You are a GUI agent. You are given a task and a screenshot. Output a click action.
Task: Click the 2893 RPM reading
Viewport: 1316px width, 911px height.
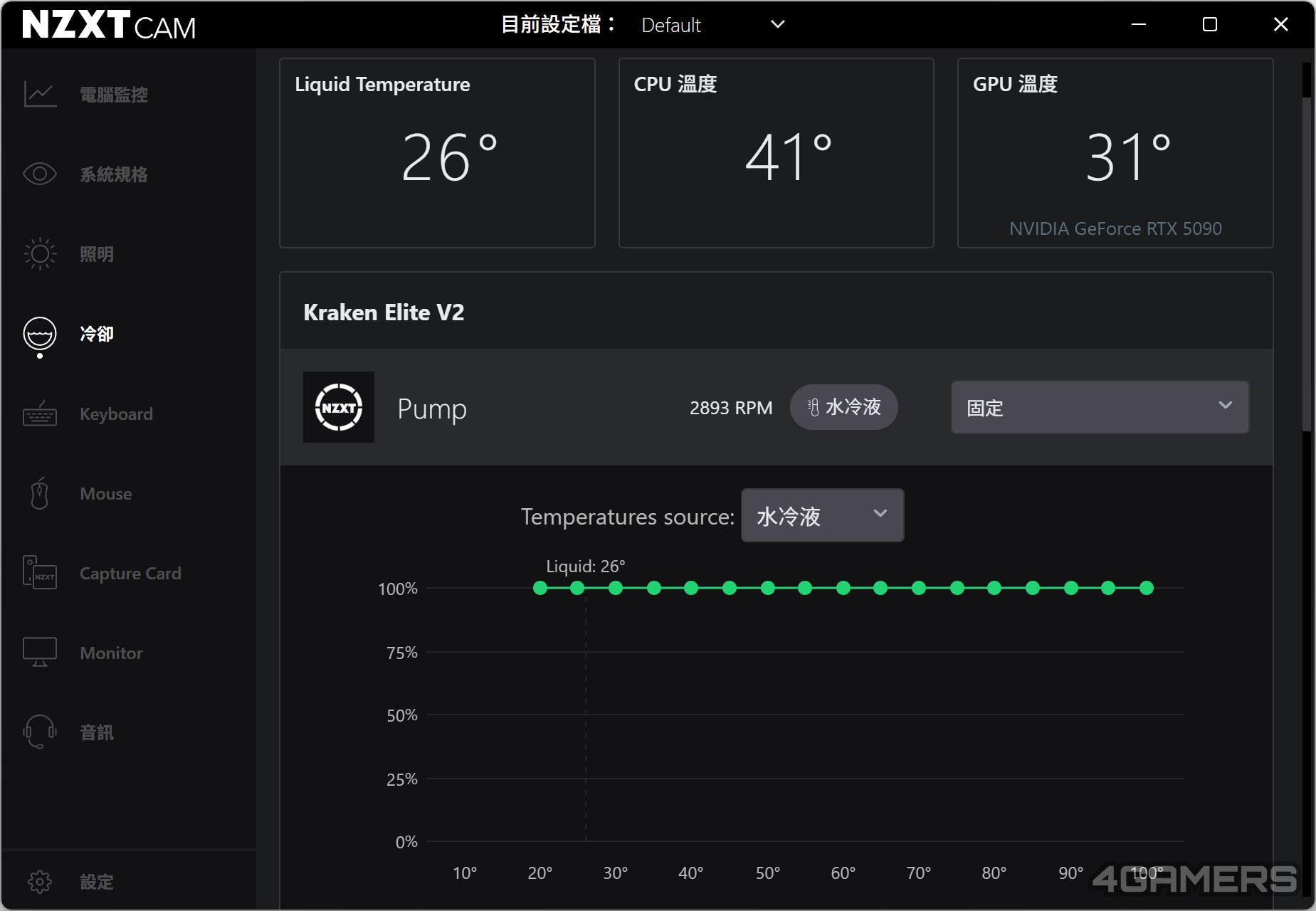pyautogui.click(x=731, y=408)
